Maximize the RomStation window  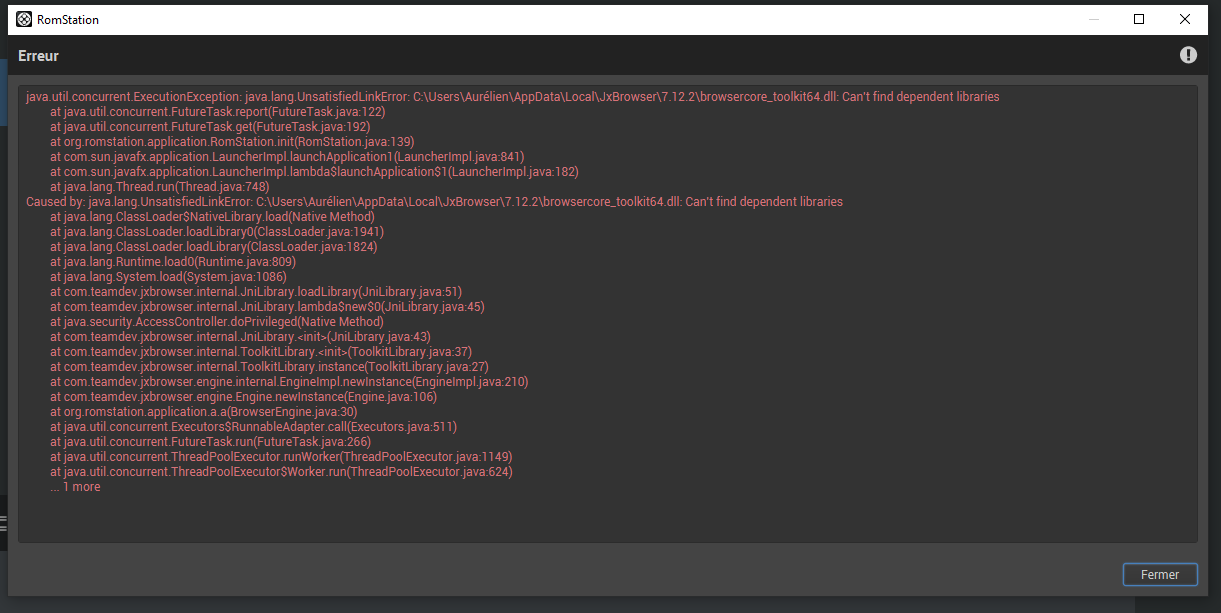point(1139,19)
